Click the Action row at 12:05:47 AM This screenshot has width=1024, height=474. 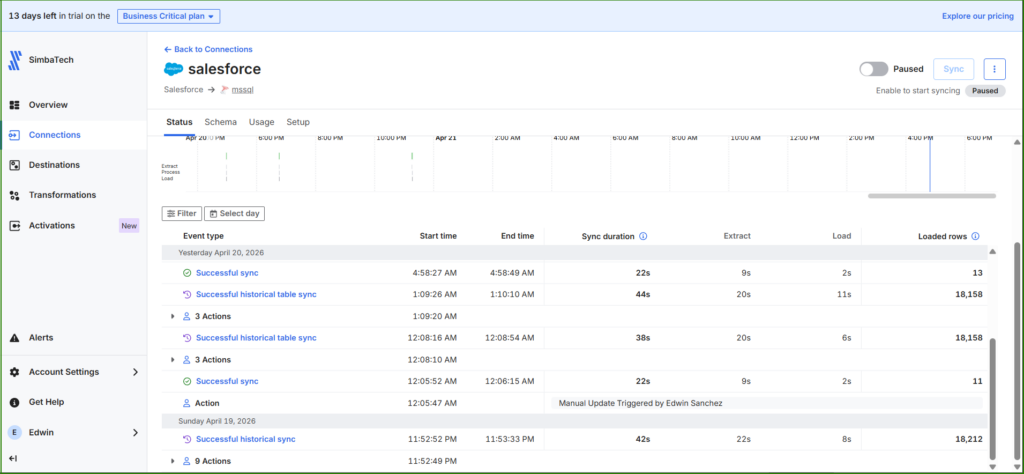(575, 403)
